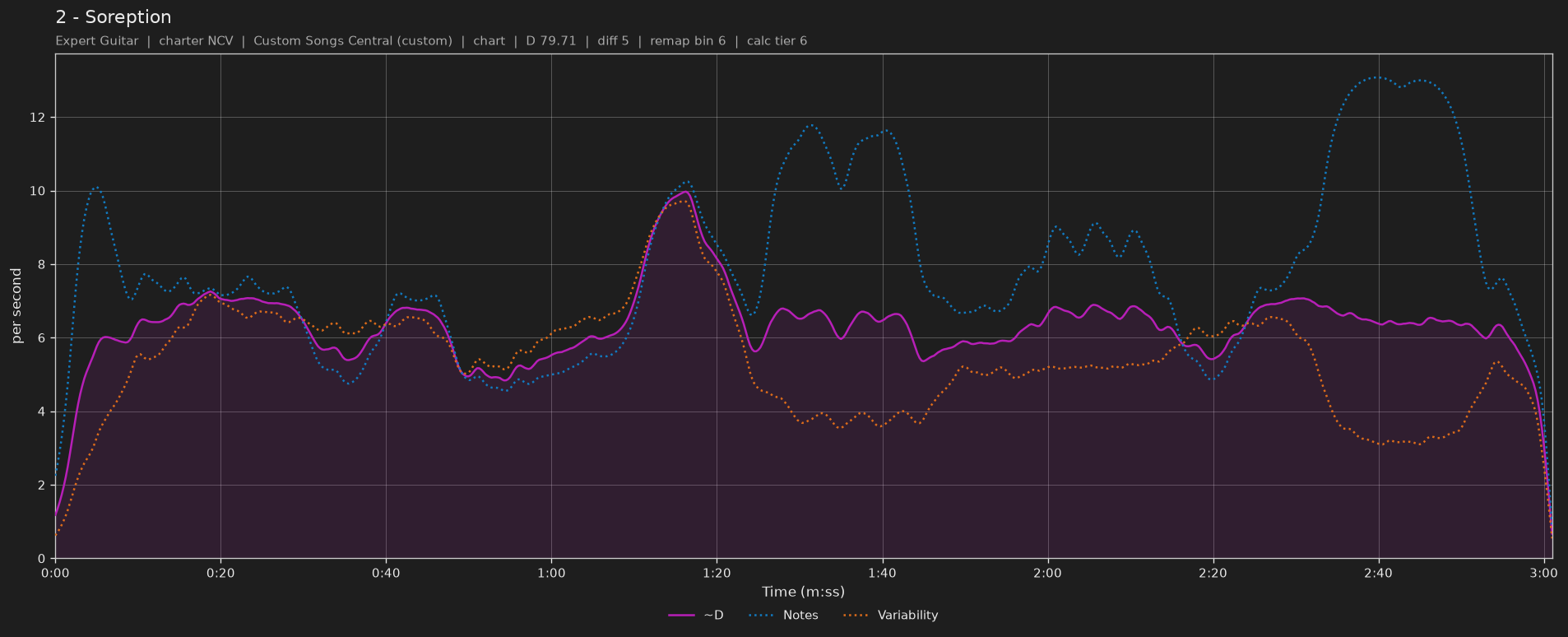The height and width of the screenshot is (637, 1568).
Task: Click the "D 79.71" value in the subtitle
Action: click(x=551, y=41)
